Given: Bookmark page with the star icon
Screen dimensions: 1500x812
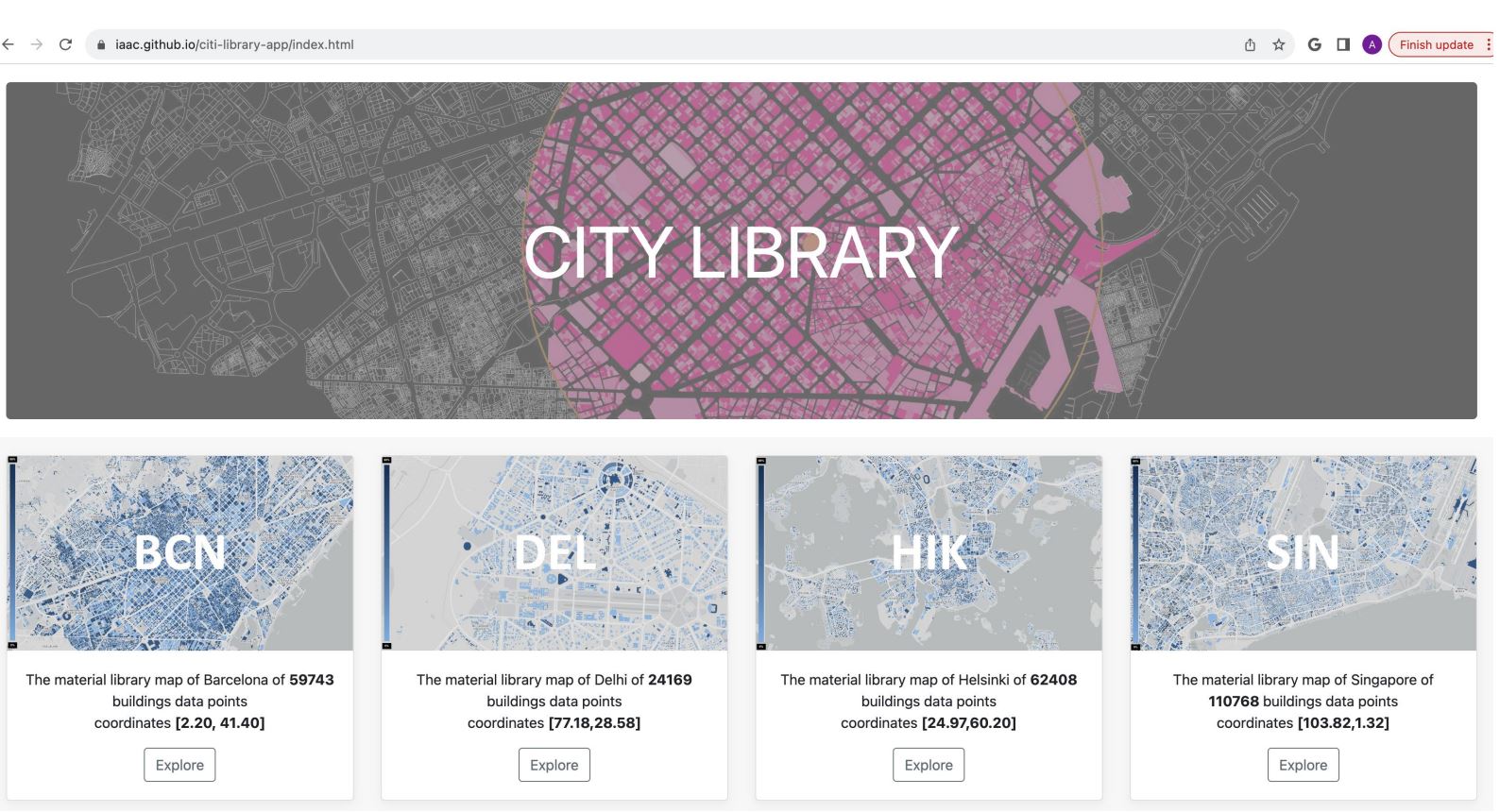Looking at the screenshot, I should tap(1278, 44).
